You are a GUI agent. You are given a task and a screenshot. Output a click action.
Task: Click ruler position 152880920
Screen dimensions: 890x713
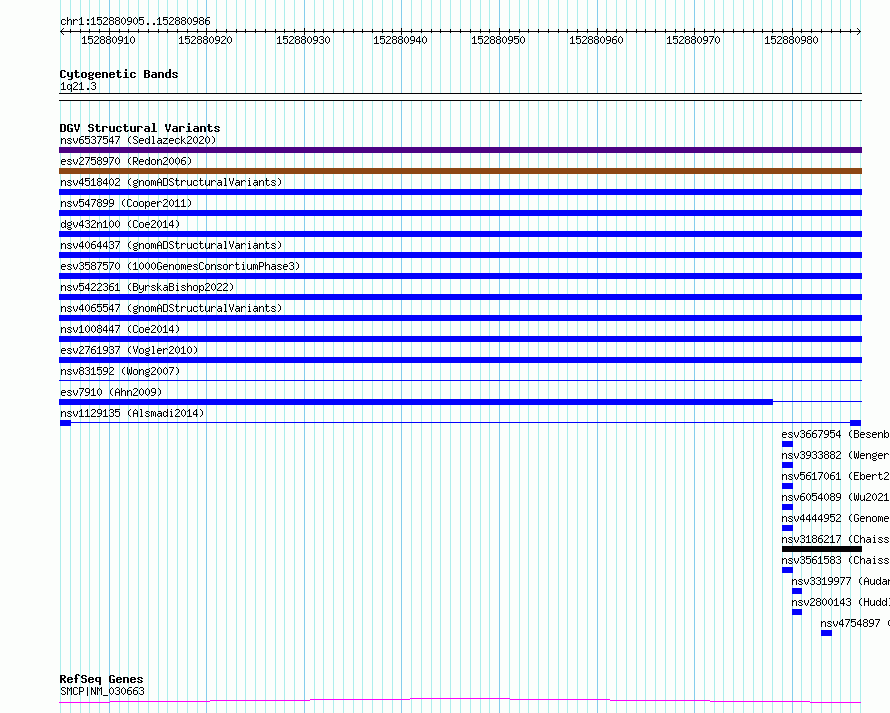(205, 40)
